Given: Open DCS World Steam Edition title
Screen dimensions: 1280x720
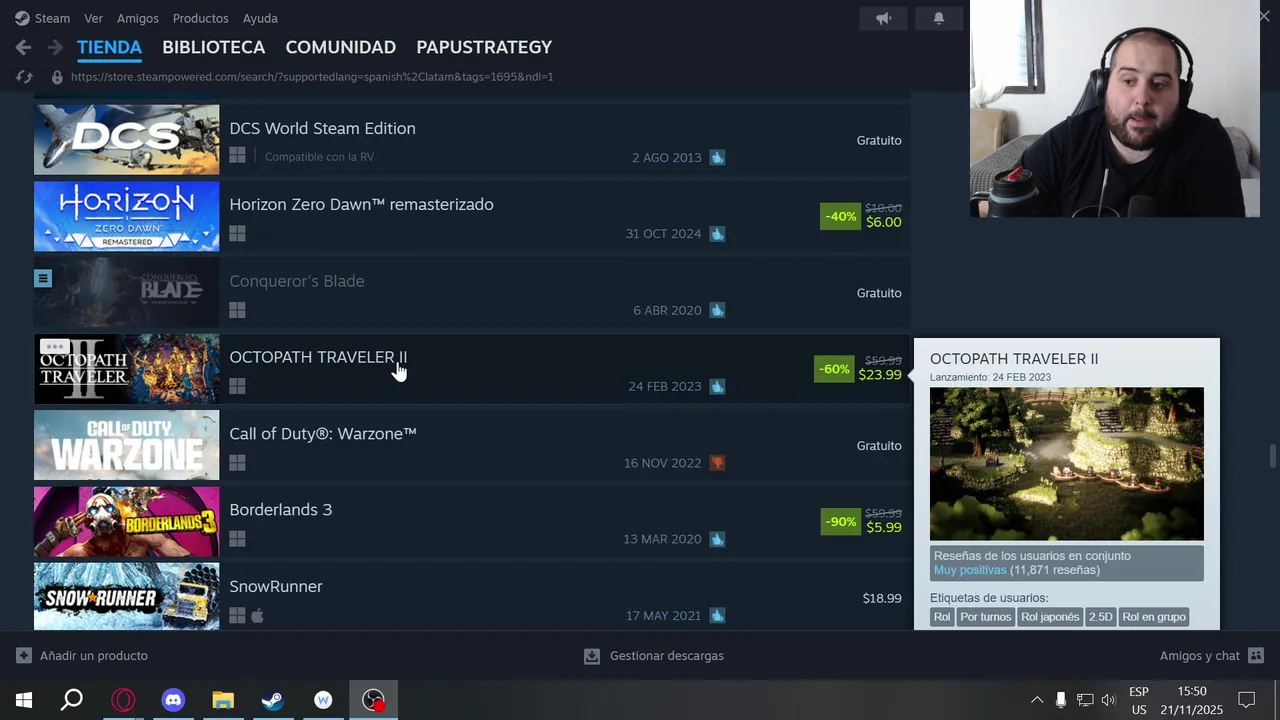Looking at the screenshot, I should click(x=322, y=128).
